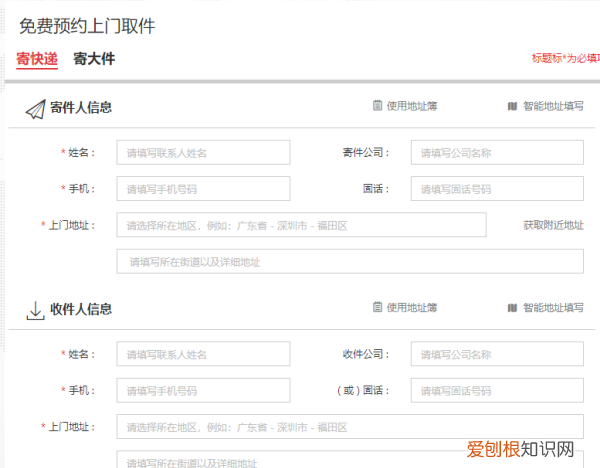Focus the sender 固话 input field
600x468 pixels.
[497, 188]
